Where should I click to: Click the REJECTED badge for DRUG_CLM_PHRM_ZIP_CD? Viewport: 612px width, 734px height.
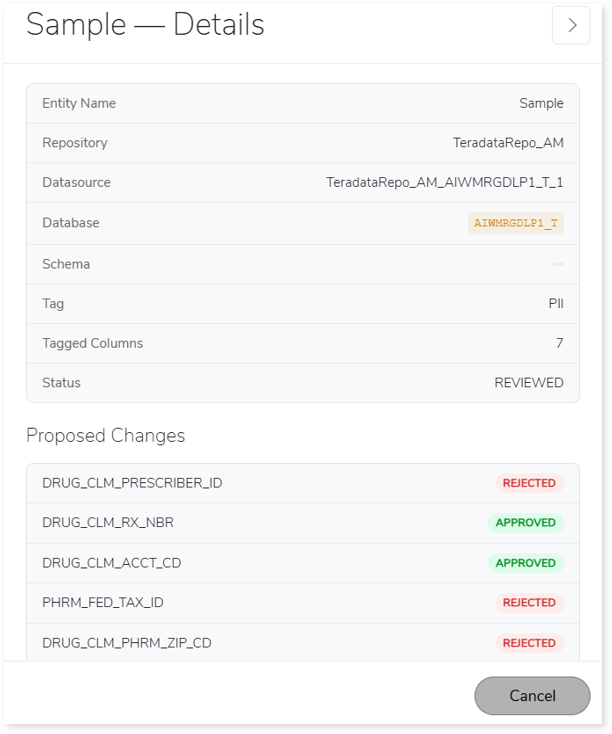click(529, 643)
